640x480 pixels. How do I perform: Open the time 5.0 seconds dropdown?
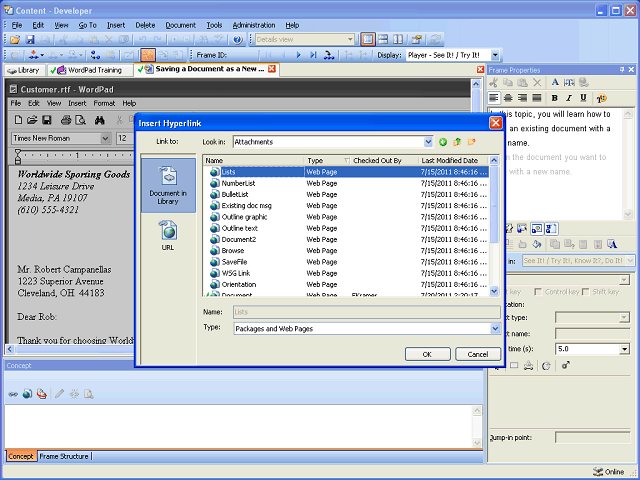click(x=624, y=349)
